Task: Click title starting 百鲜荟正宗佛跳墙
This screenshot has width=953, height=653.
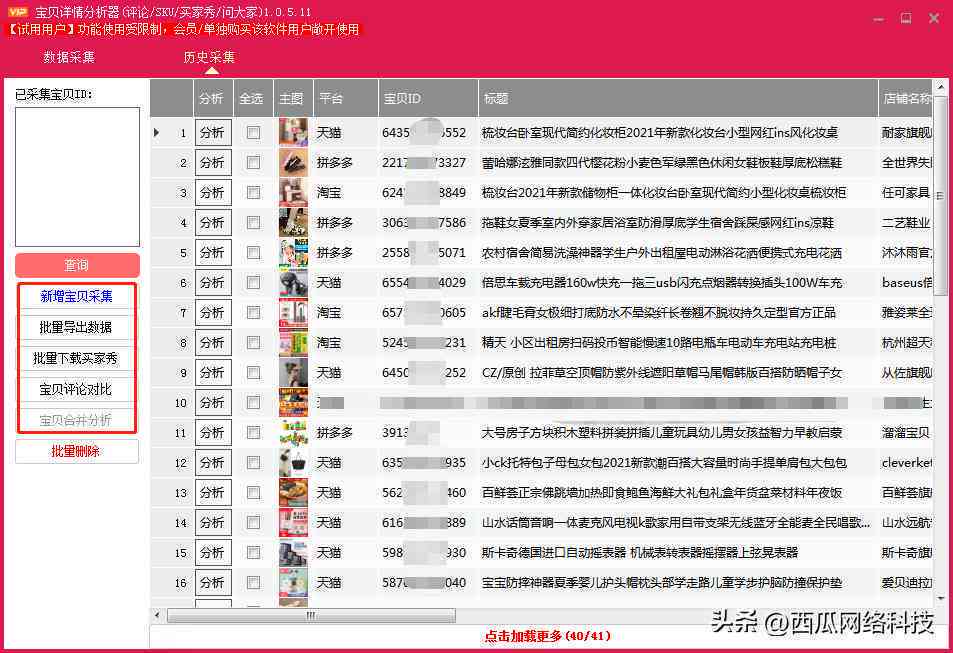Action: tap(661, 492)
